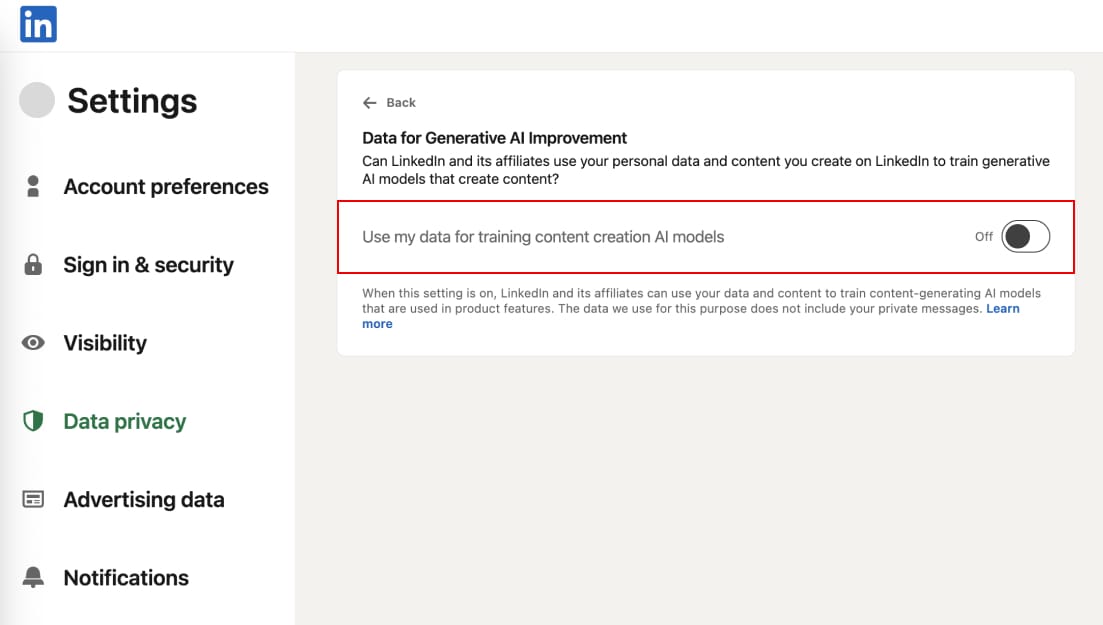This screenshot has height=625, width=1103.
Task: Click the Back link text
Action: point(401,103)
